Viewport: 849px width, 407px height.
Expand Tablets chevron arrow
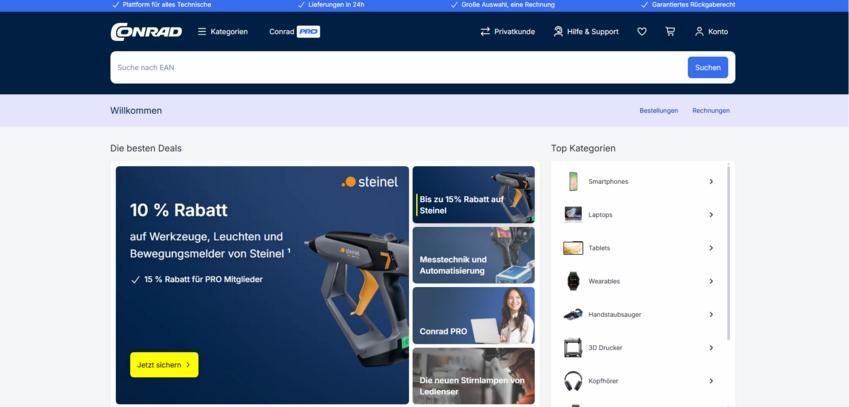pos(711,248)
